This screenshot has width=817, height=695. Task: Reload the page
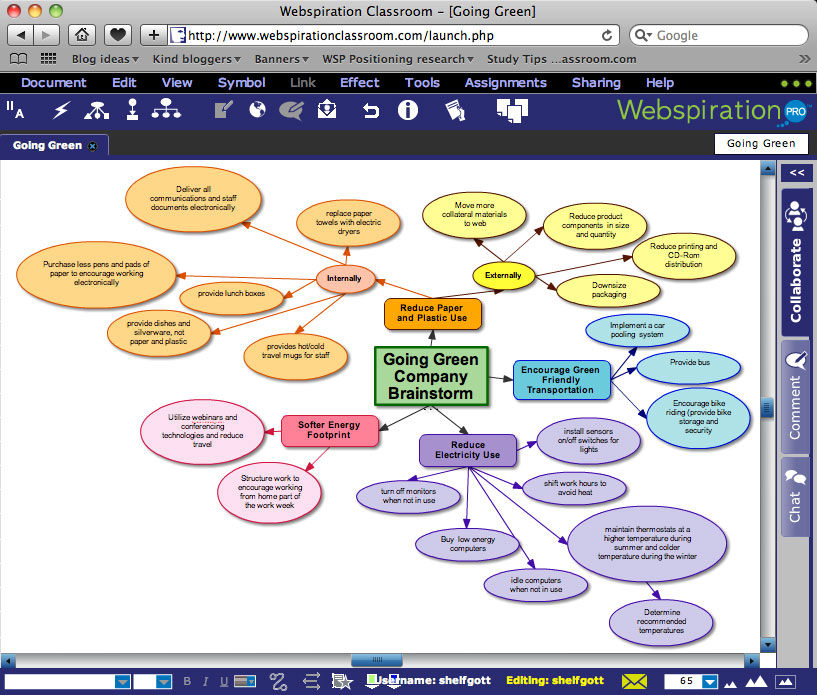pos(607,35)
